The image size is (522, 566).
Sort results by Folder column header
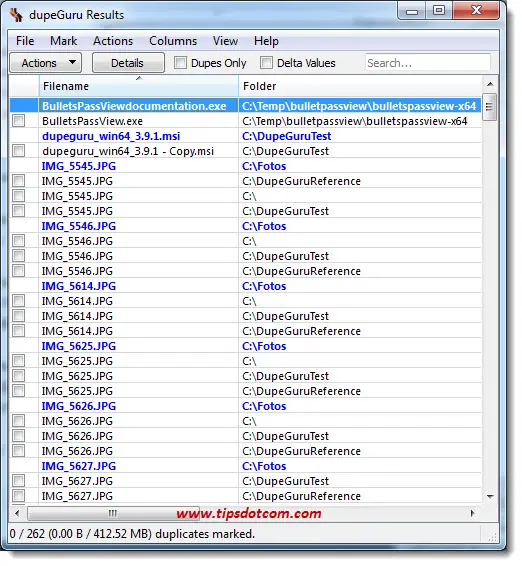[x=360, y=86]
